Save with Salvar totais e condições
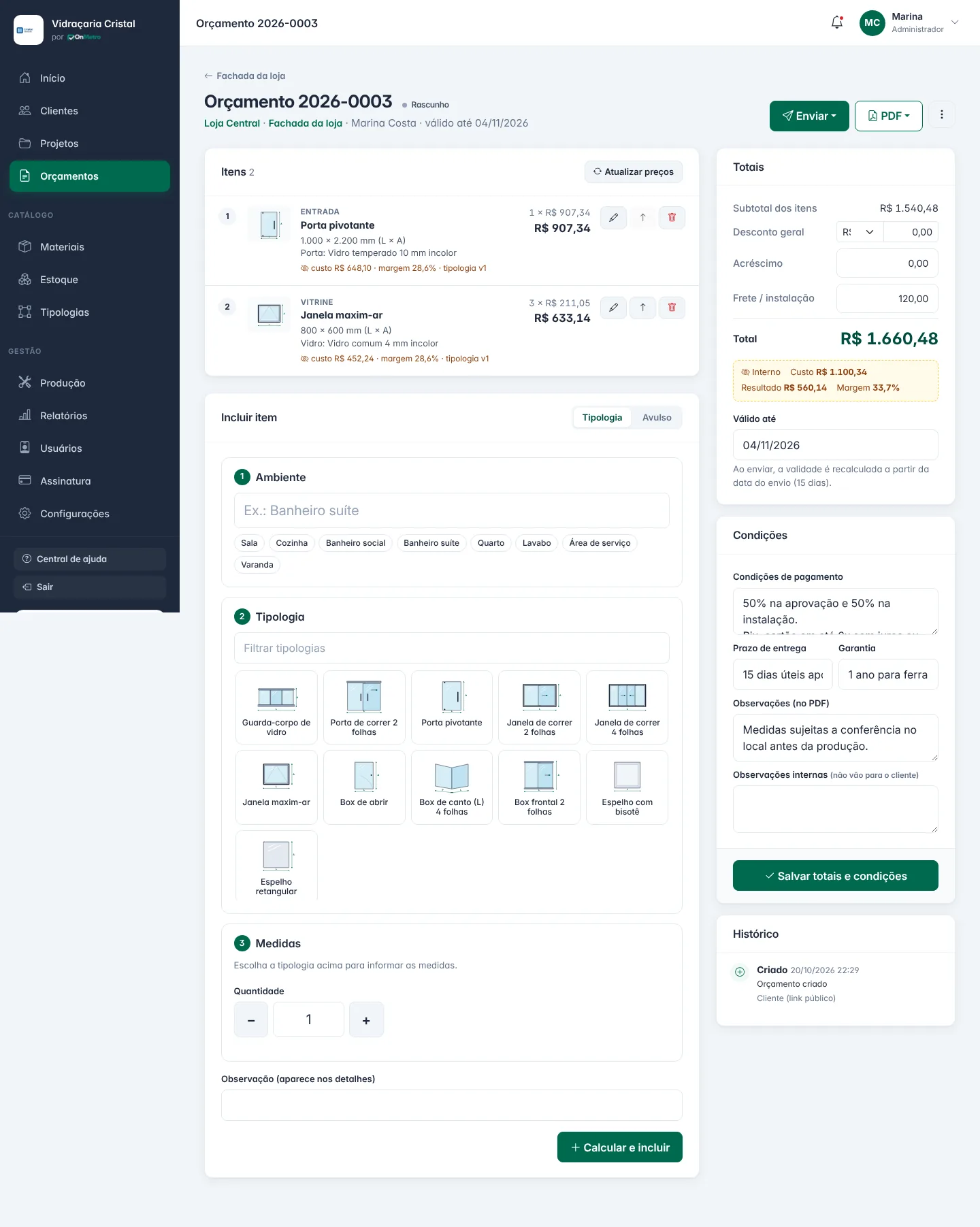The width and height of the screenshot is (980, 1227). click(836, 876)
